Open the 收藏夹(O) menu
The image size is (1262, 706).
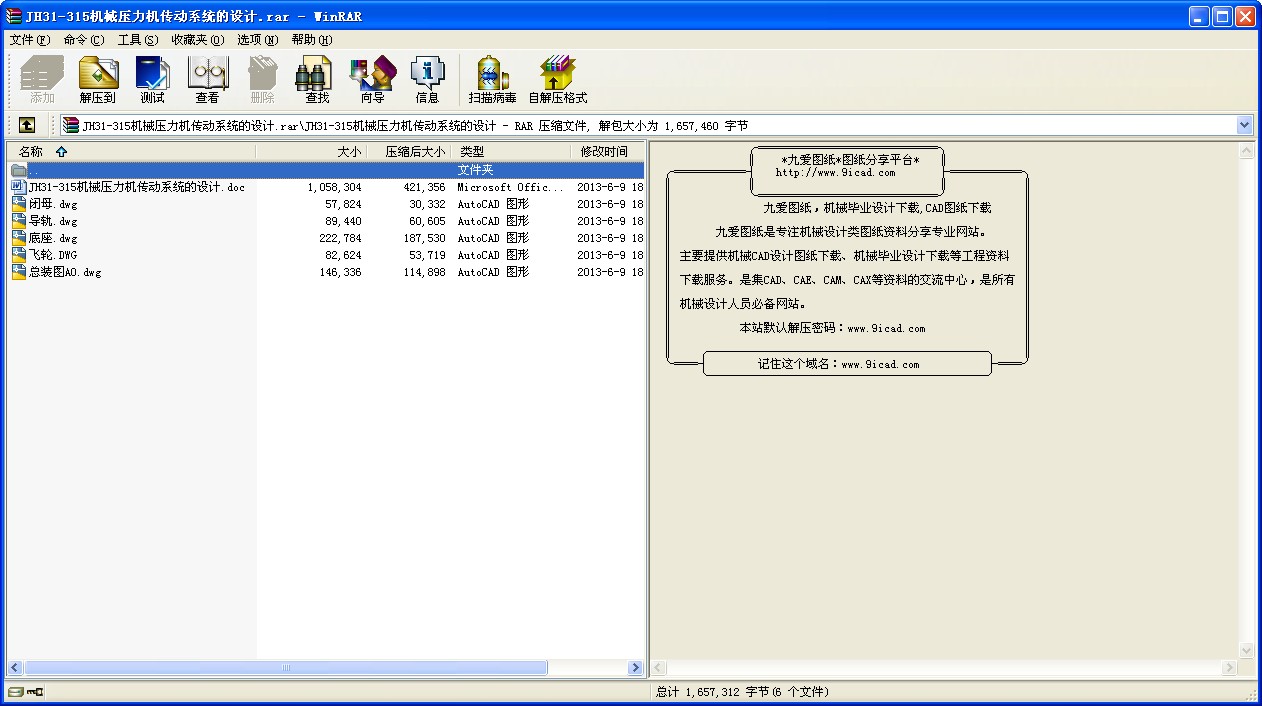pos(197,40)
